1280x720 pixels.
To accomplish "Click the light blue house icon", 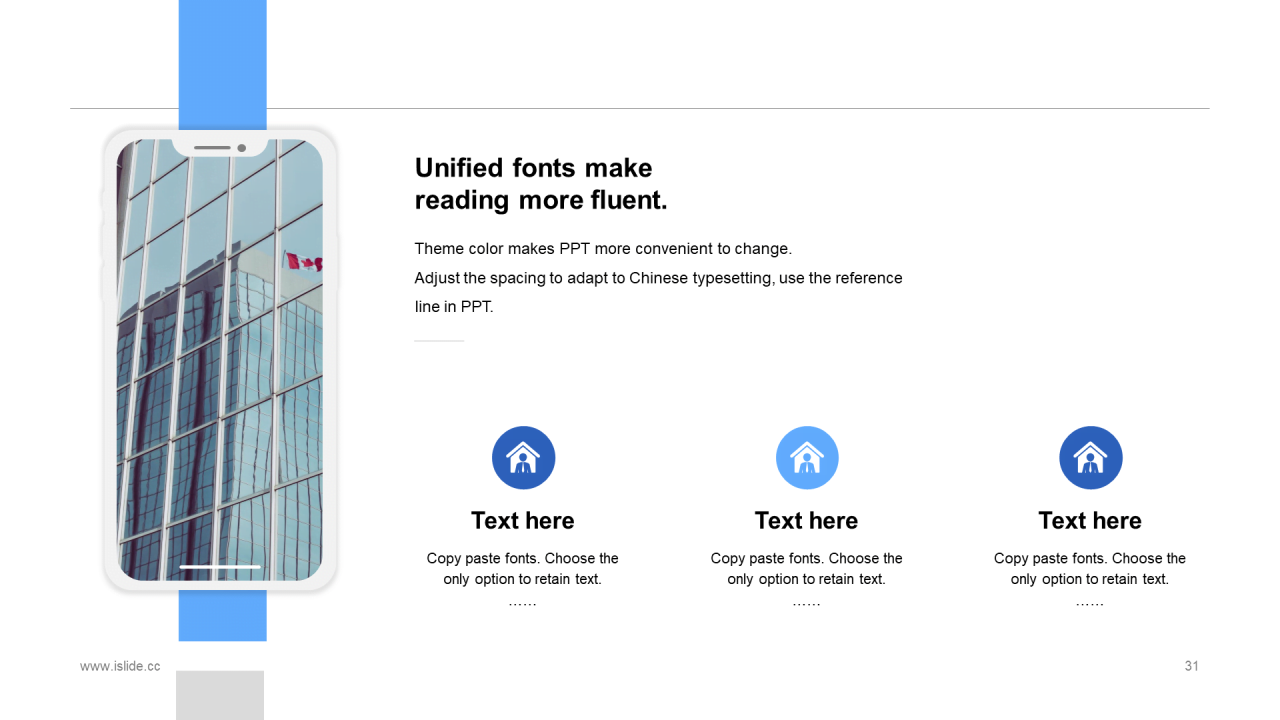I will coord(807,458).
